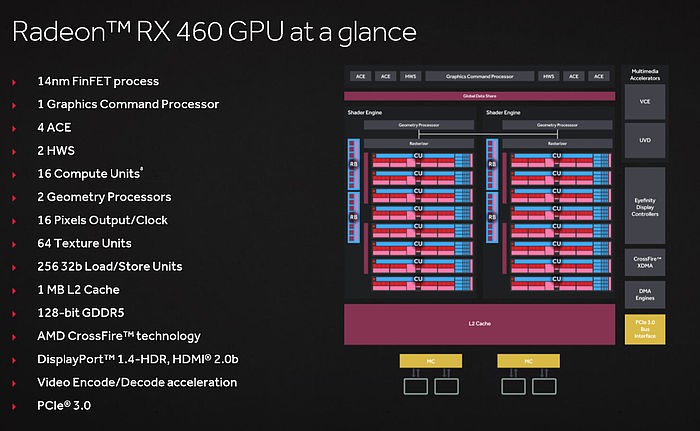Viewport: 700px width, 431px height.
Task: Click the "AMD CrossFire technology" bullet line
Action: (119, 336)
